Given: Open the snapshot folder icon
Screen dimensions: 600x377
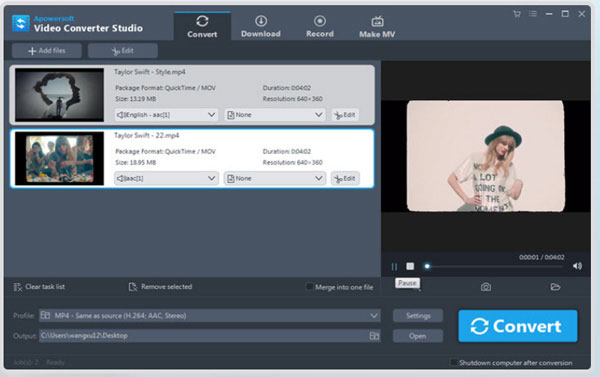Looking at the screenshot, I should [x=555, y=287].
